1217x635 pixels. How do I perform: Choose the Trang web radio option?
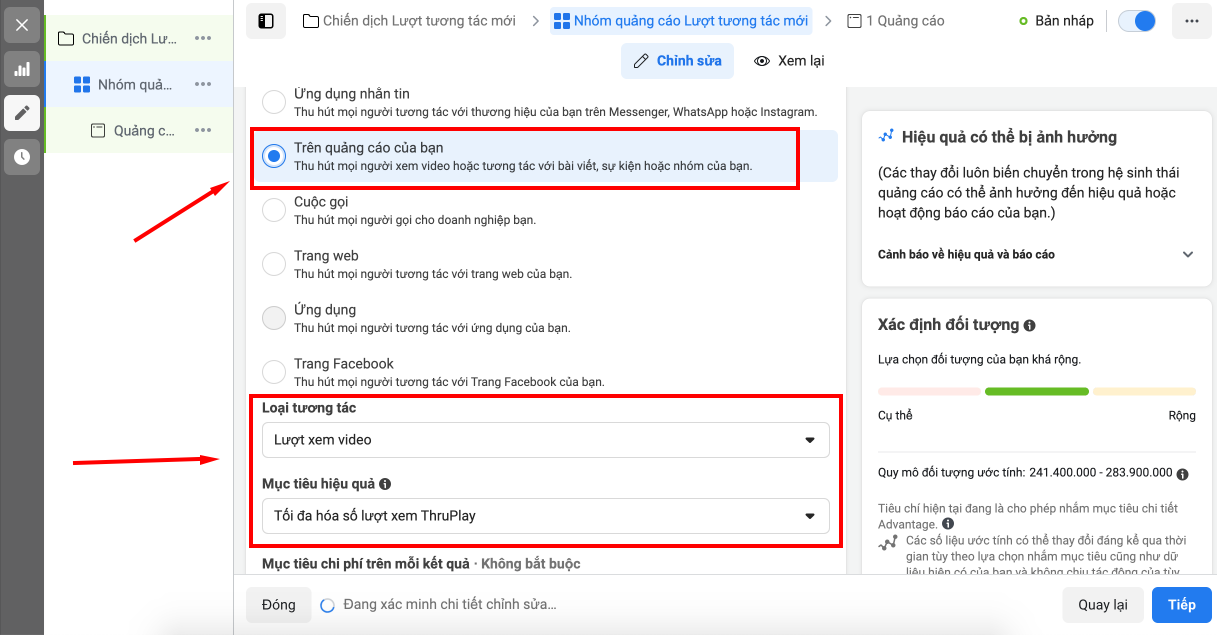273,264
